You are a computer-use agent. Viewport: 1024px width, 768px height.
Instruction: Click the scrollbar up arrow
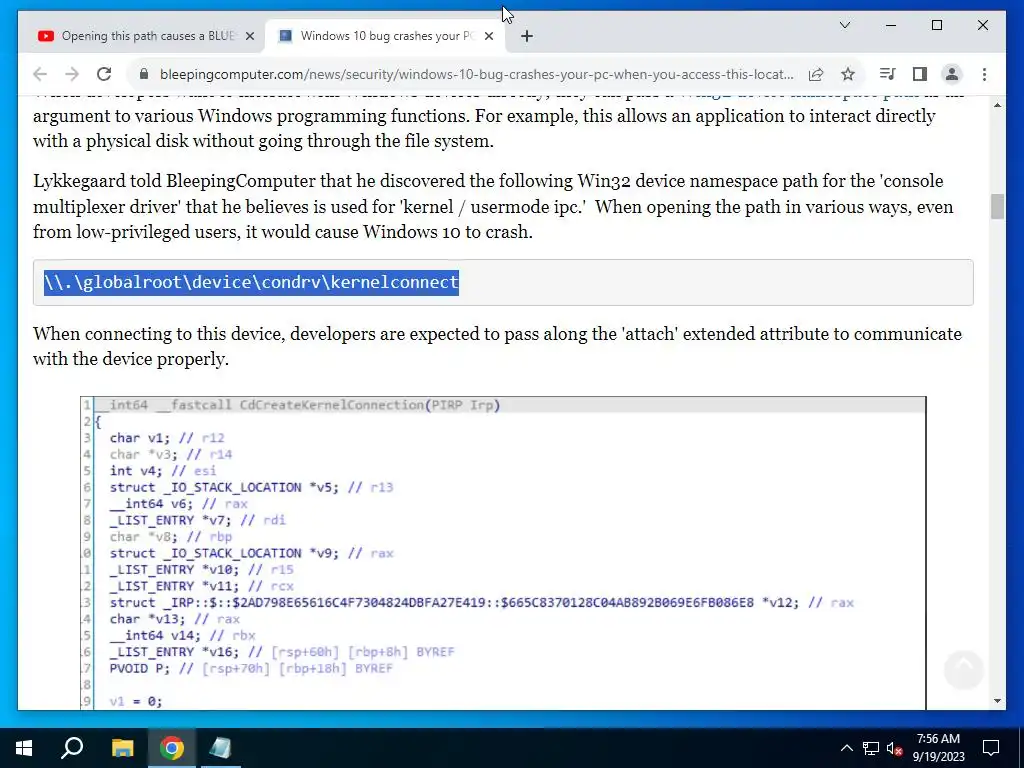tap(997, 105)
